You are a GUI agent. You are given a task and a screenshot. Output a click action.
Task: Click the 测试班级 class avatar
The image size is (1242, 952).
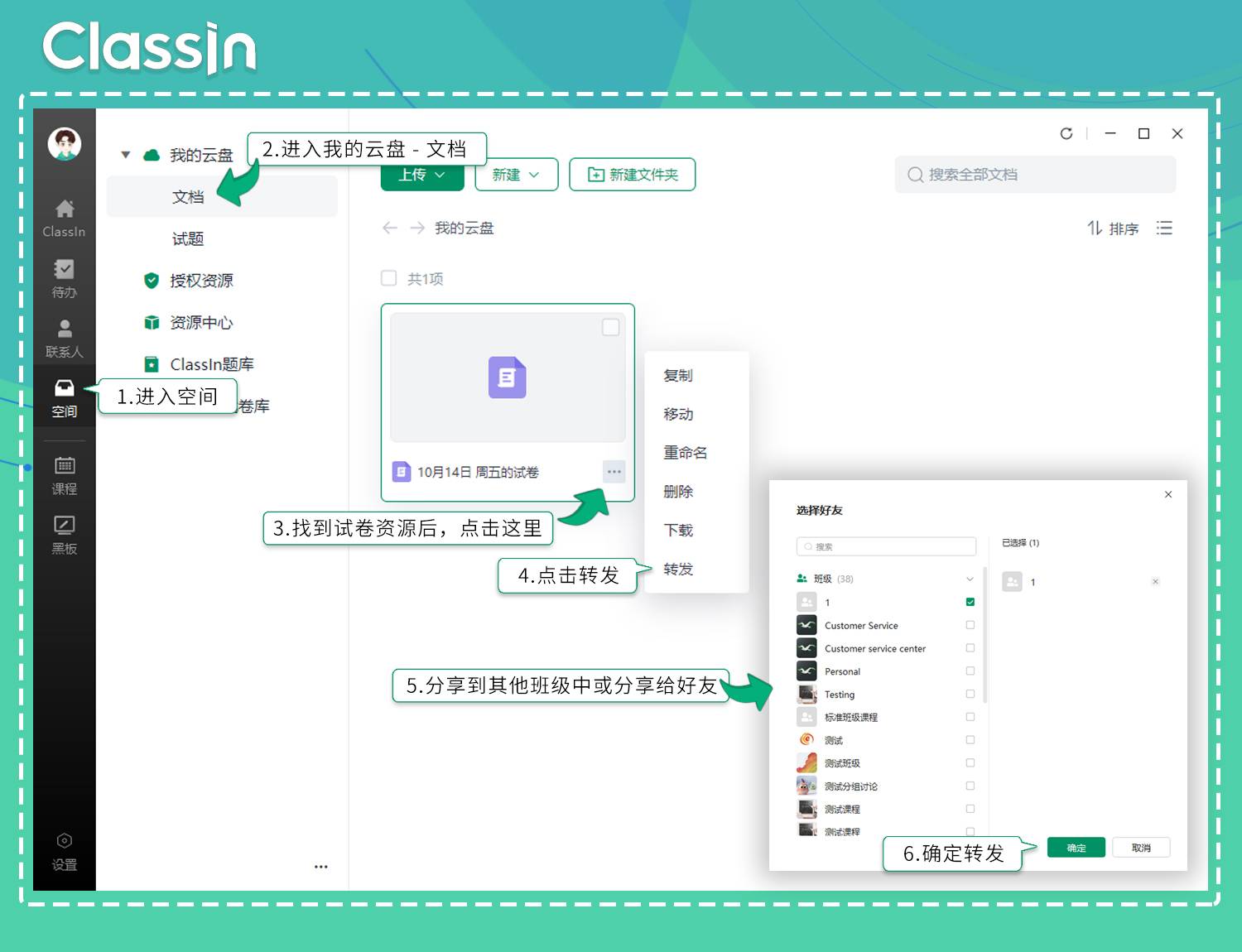coord(806,762)
